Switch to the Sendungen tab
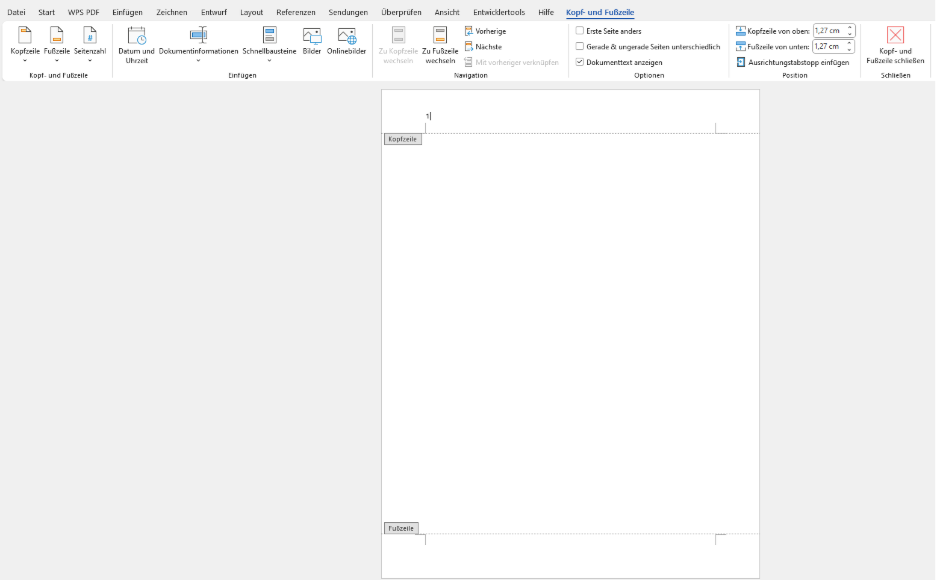The width and height of the screenshot is (936, 580). click(x=348, y=12)
